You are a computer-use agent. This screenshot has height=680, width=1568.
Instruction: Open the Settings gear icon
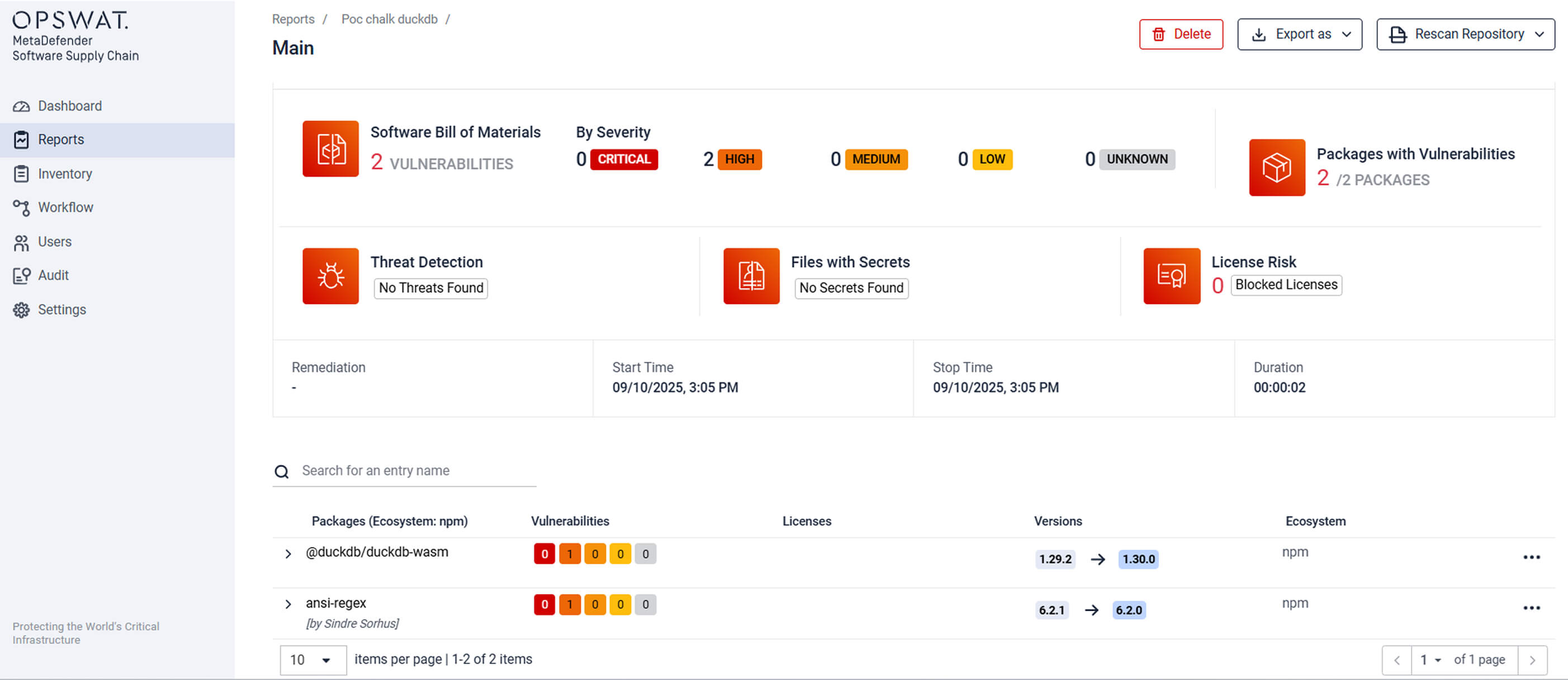[21, 310]
